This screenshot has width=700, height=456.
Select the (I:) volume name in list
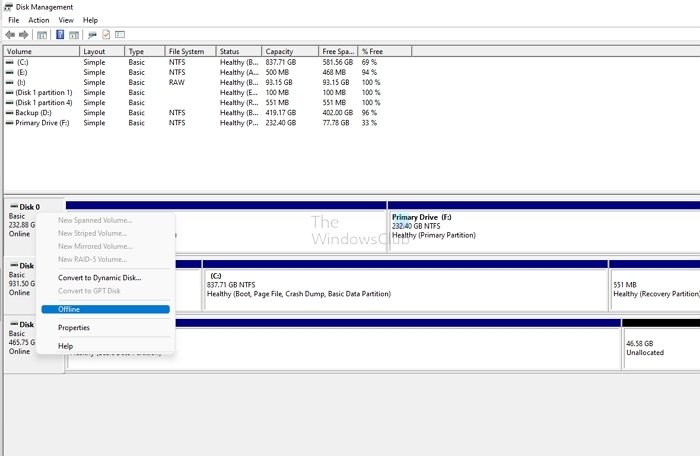21,83
